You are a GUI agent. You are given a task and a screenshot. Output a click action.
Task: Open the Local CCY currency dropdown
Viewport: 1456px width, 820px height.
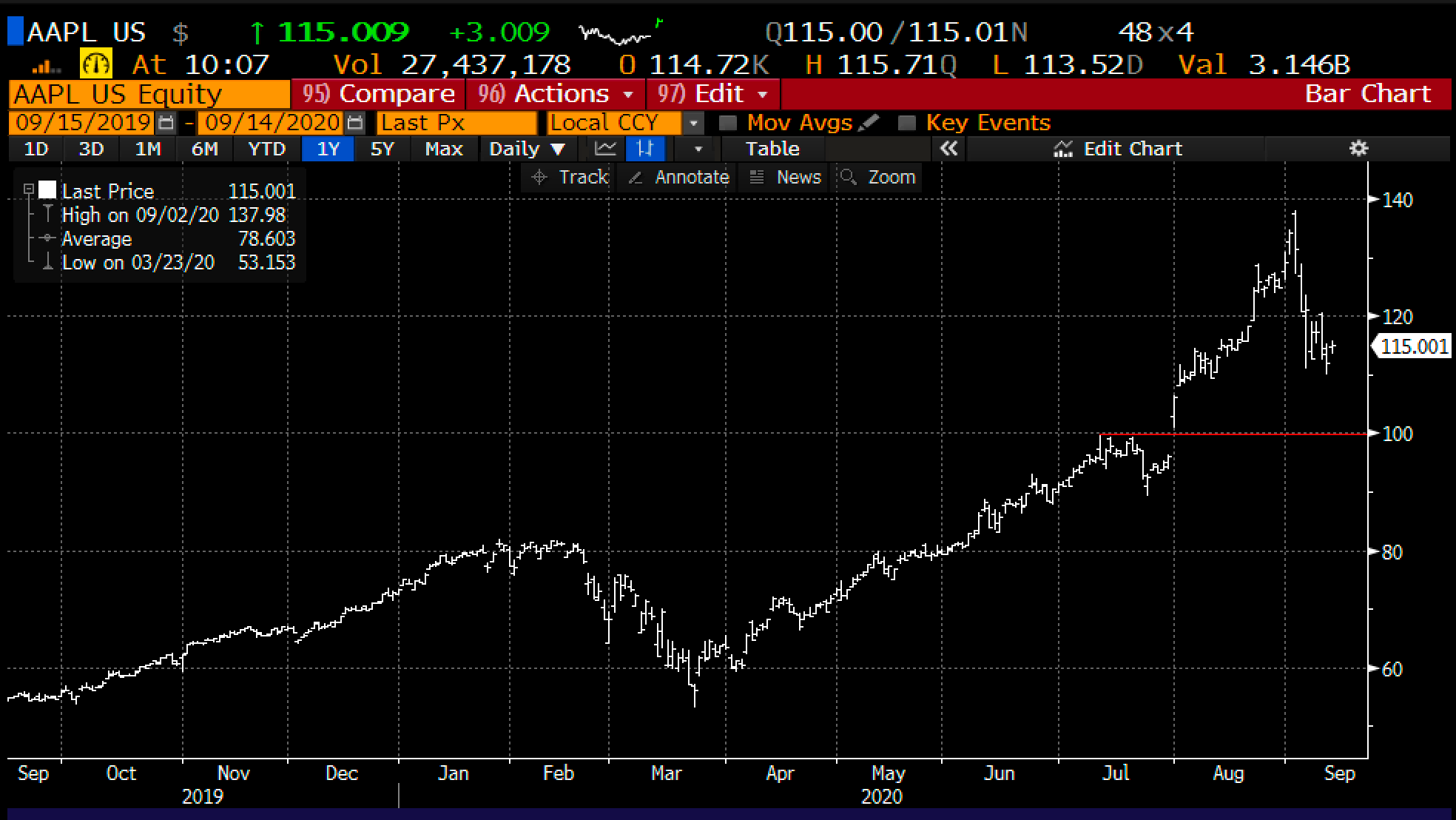[x=693, y=123]
